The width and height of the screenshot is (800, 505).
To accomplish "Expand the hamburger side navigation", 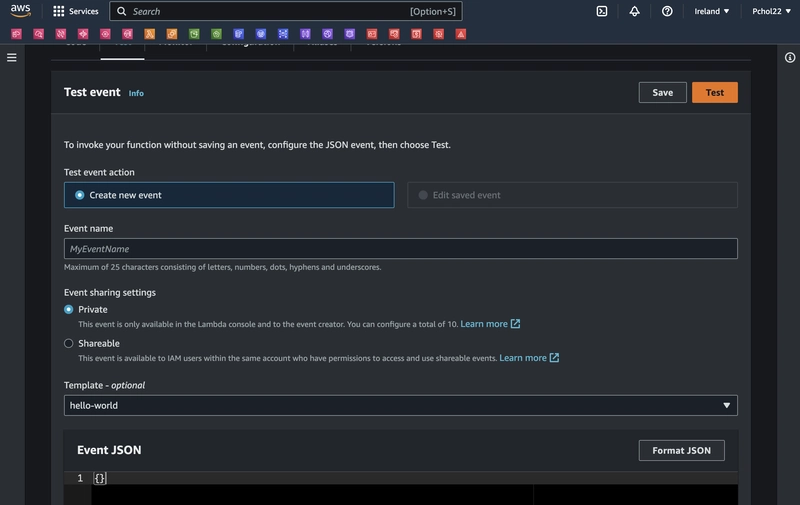I will (12, 58).
